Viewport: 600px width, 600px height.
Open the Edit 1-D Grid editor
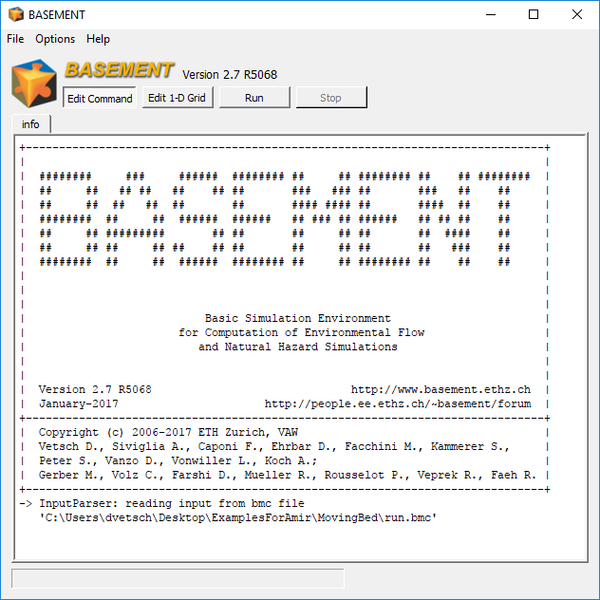click(x=177, y=98)
